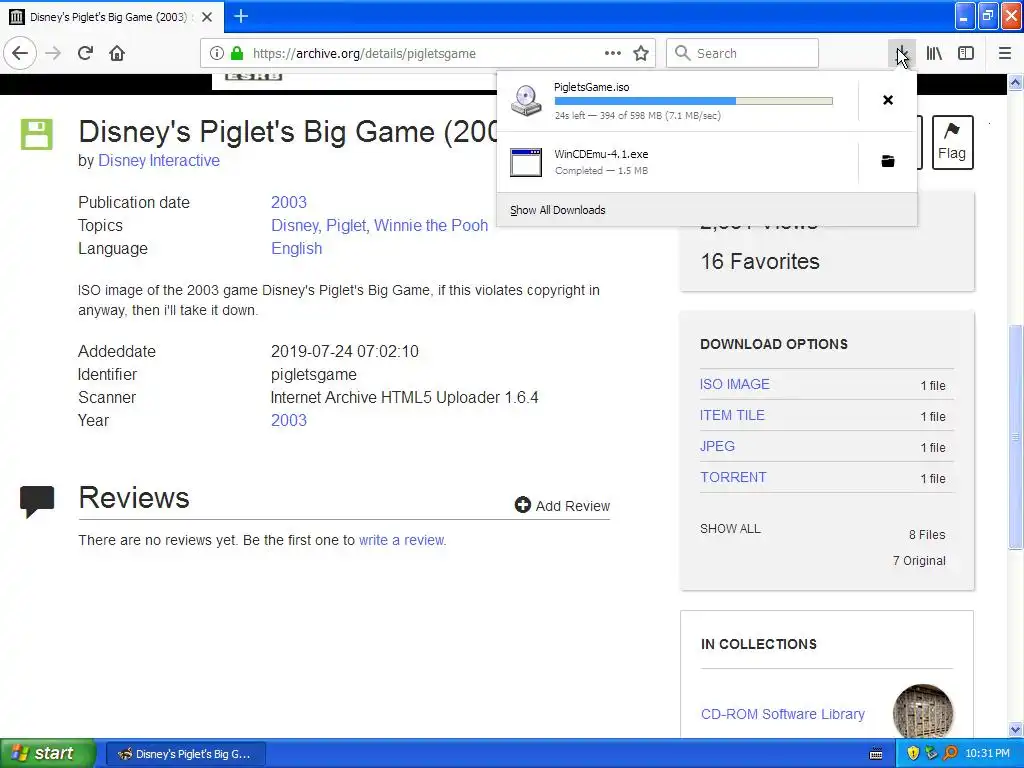Click the on-screen keyboard tray icon
The image size is (1024, 768).
(876, 754)
